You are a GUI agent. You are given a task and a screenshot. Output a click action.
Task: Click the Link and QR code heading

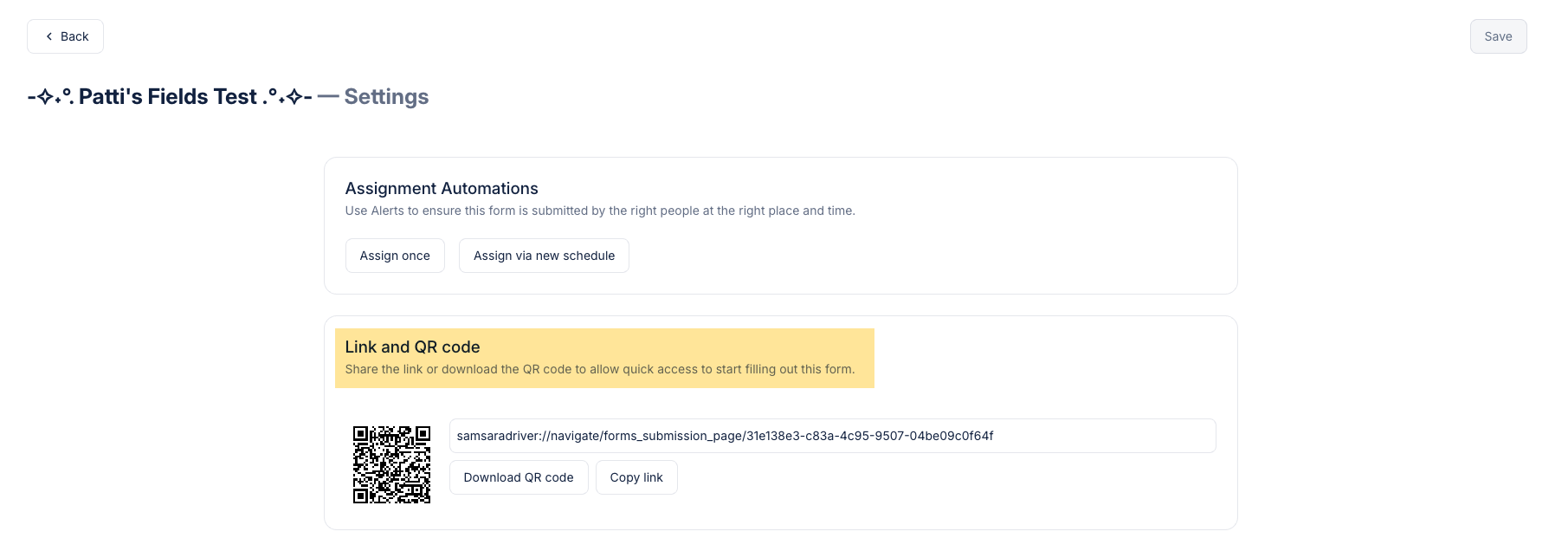[x=412, y=347]
